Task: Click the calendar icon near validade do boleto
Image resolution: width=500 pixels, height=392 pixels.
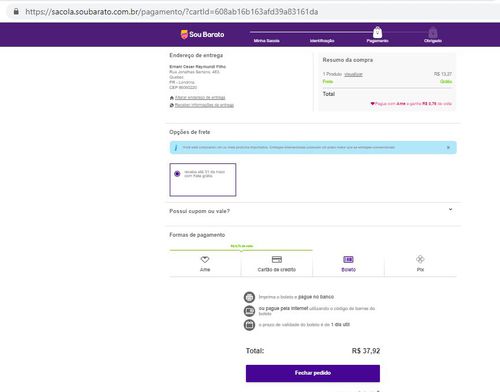Action: tap(249, 325)
